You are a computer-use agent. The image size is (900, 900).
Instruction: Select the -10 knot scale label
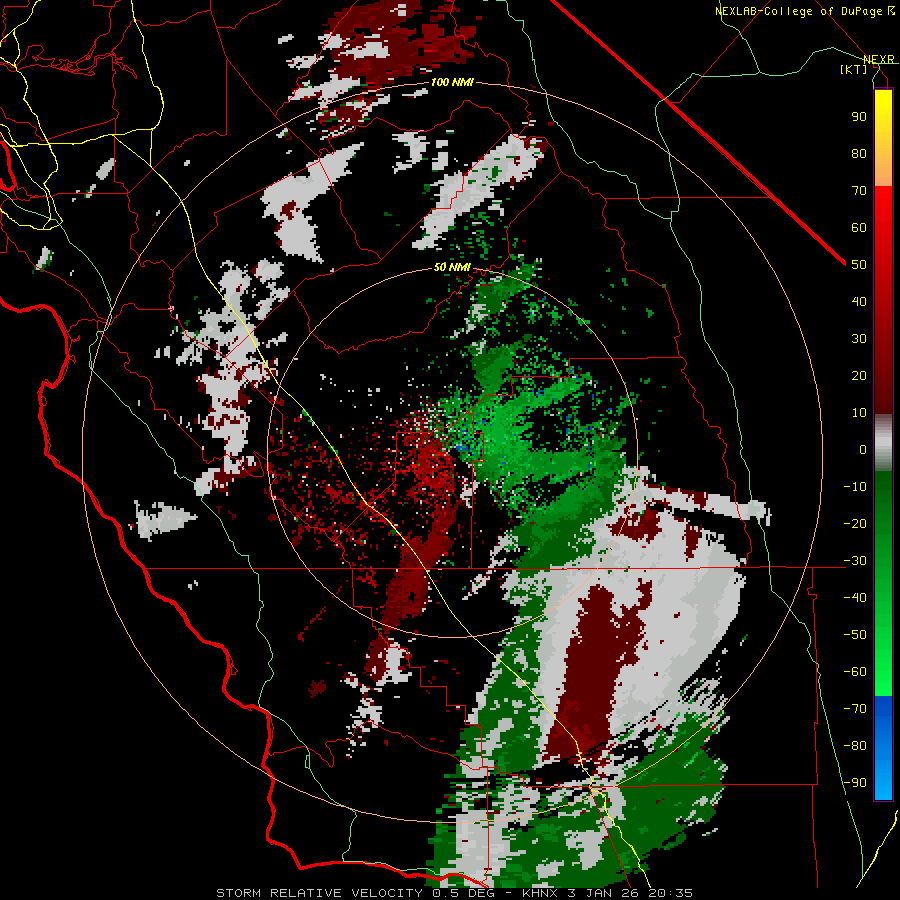pos(855,487)
